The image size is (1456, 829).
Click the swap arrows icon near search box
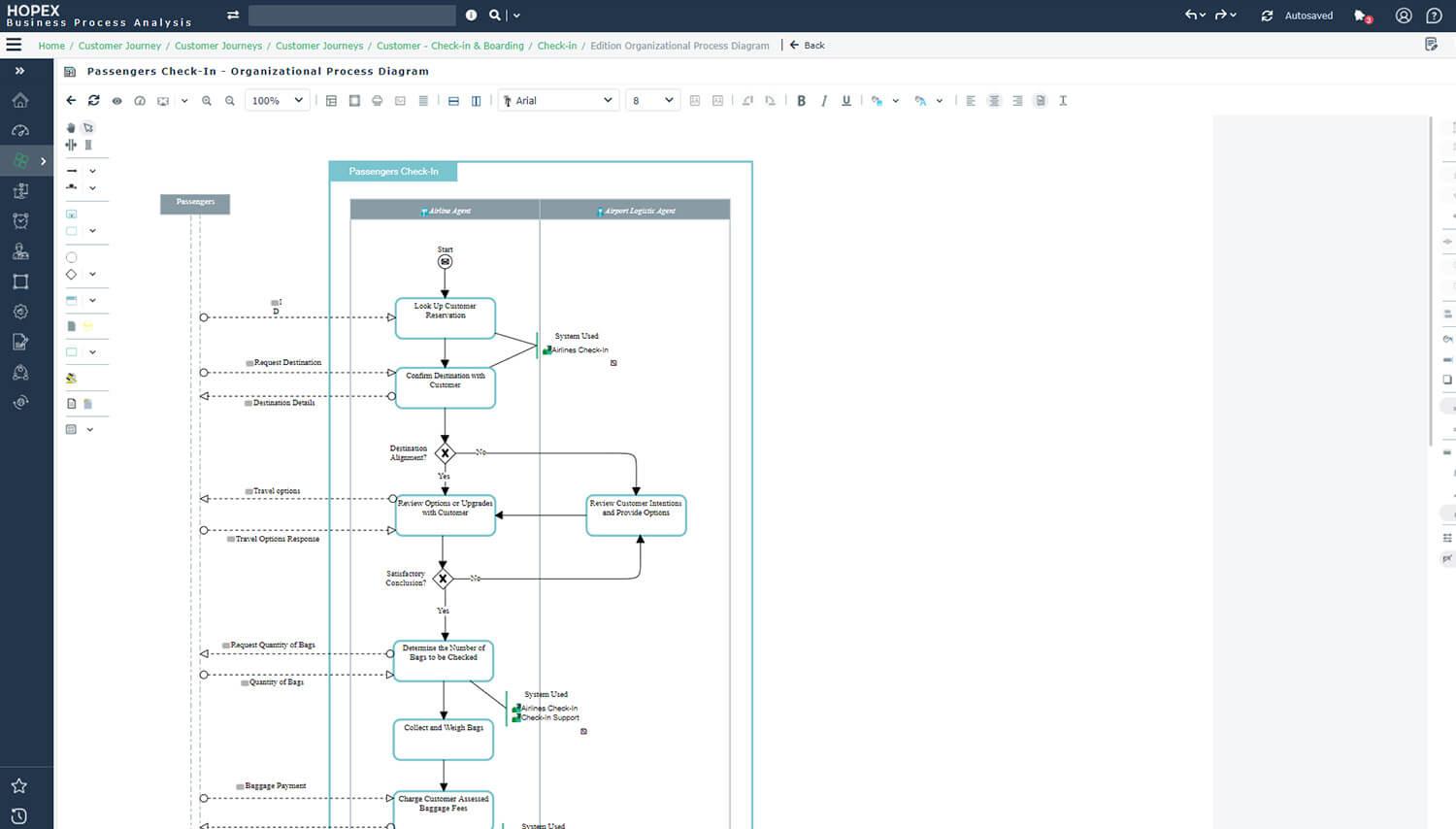pyautogui.click(x=233, y=15)
